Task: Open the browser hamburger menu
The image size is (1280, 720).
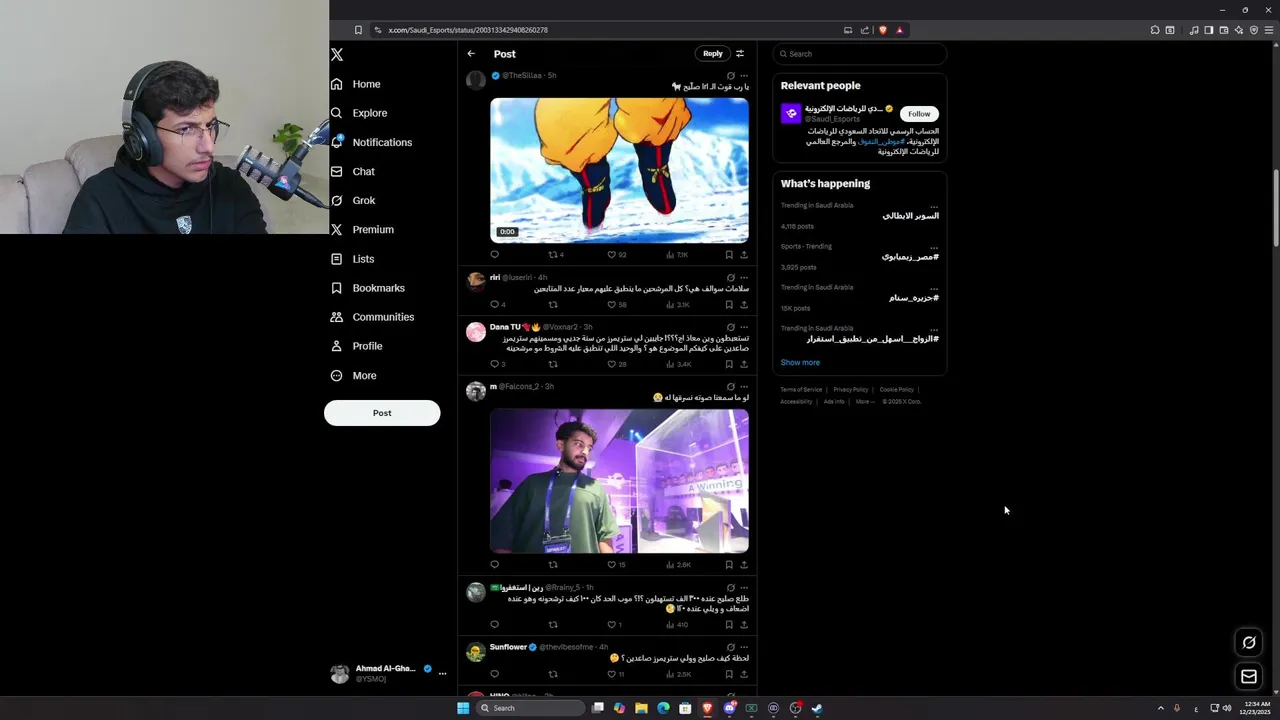Action: click(x=1270, y=30)
